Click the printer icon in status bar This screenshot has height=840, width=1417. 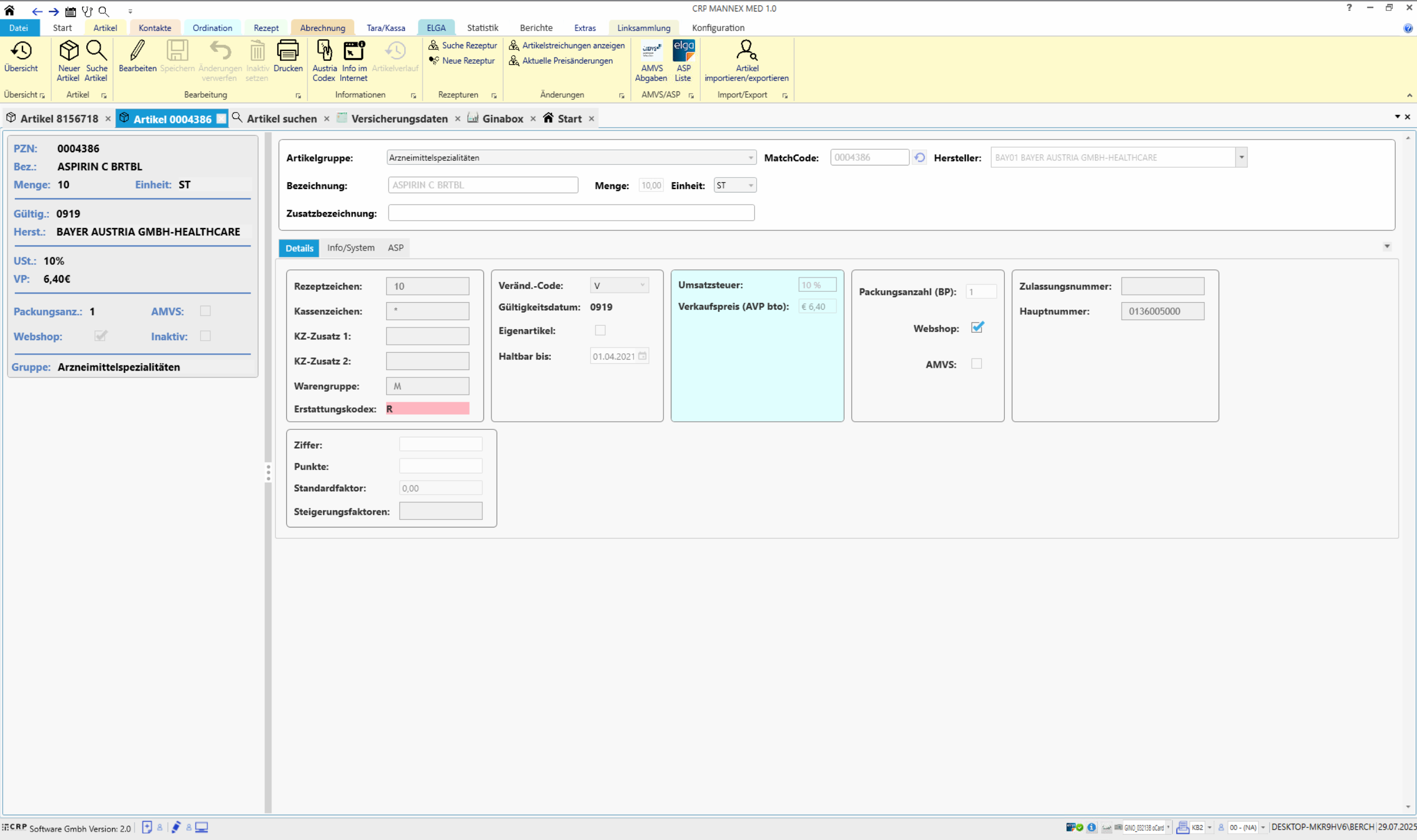(x=1182, y=827)
